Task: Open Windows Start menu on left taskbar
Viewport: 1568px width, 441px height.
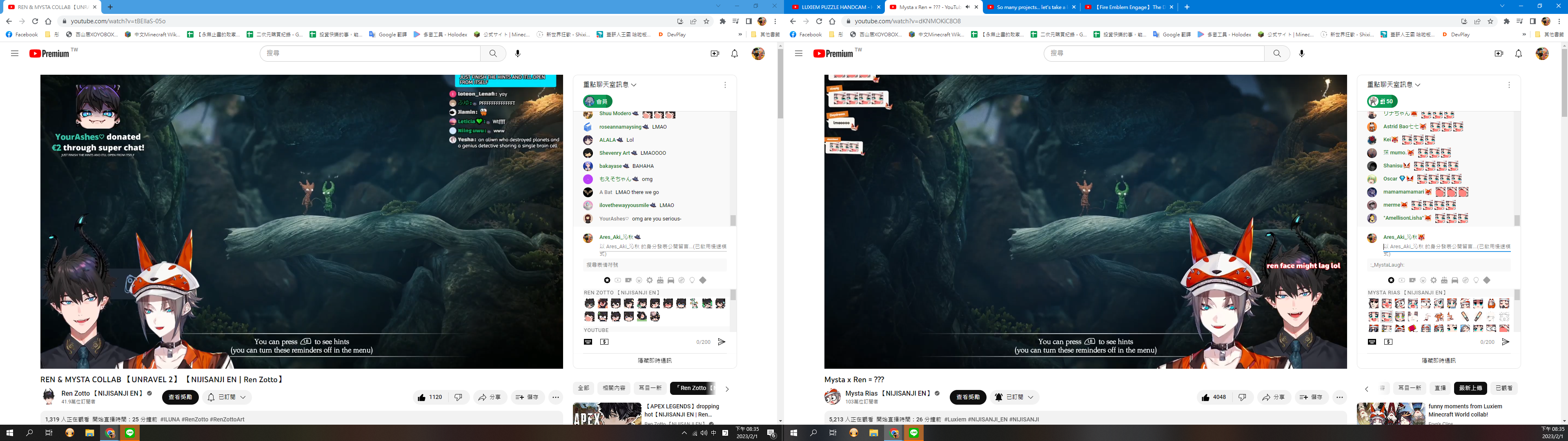Action: point(9,433)
